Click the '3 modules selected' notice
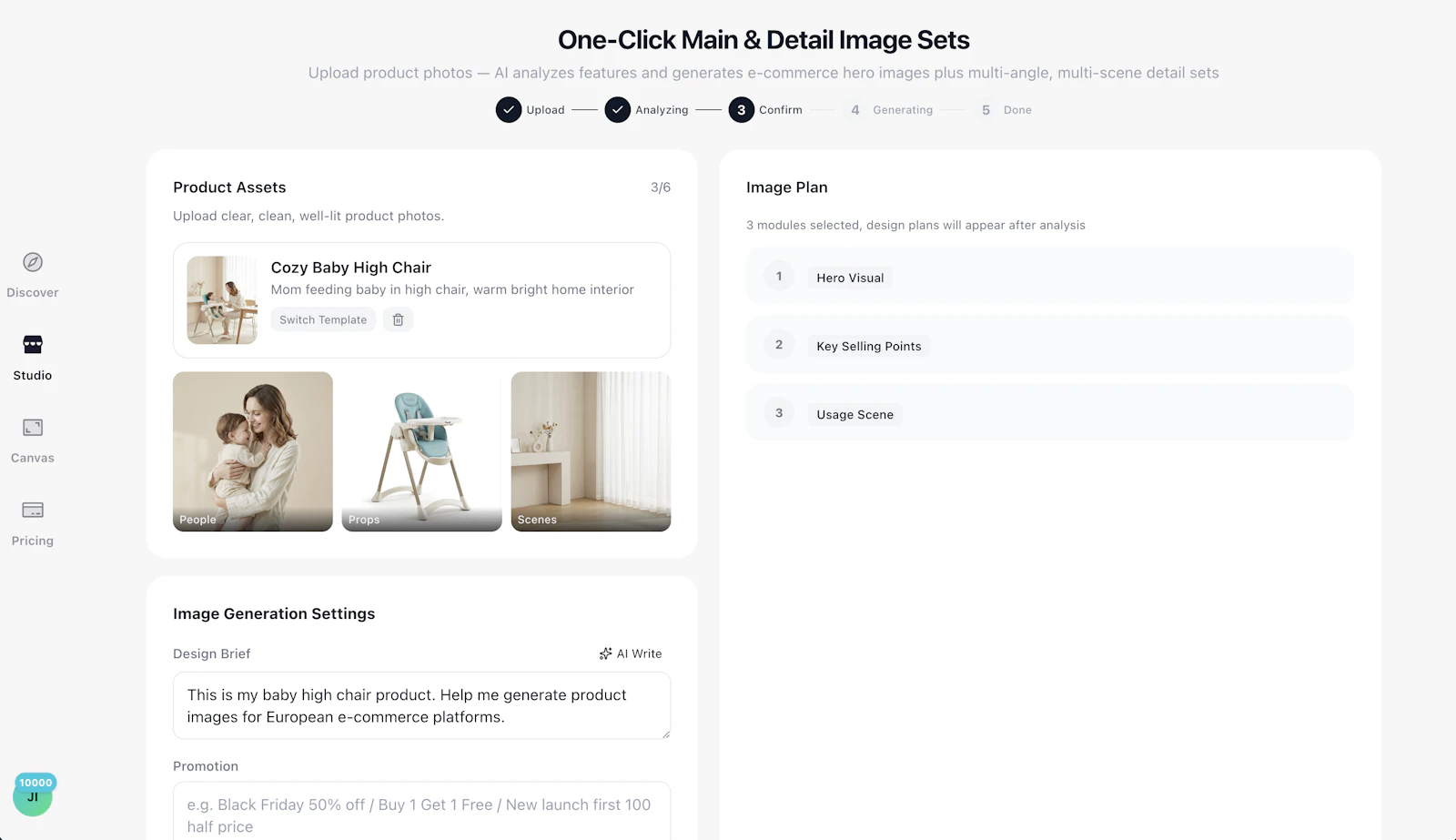Screen dimensions: 1456x840 915,225
